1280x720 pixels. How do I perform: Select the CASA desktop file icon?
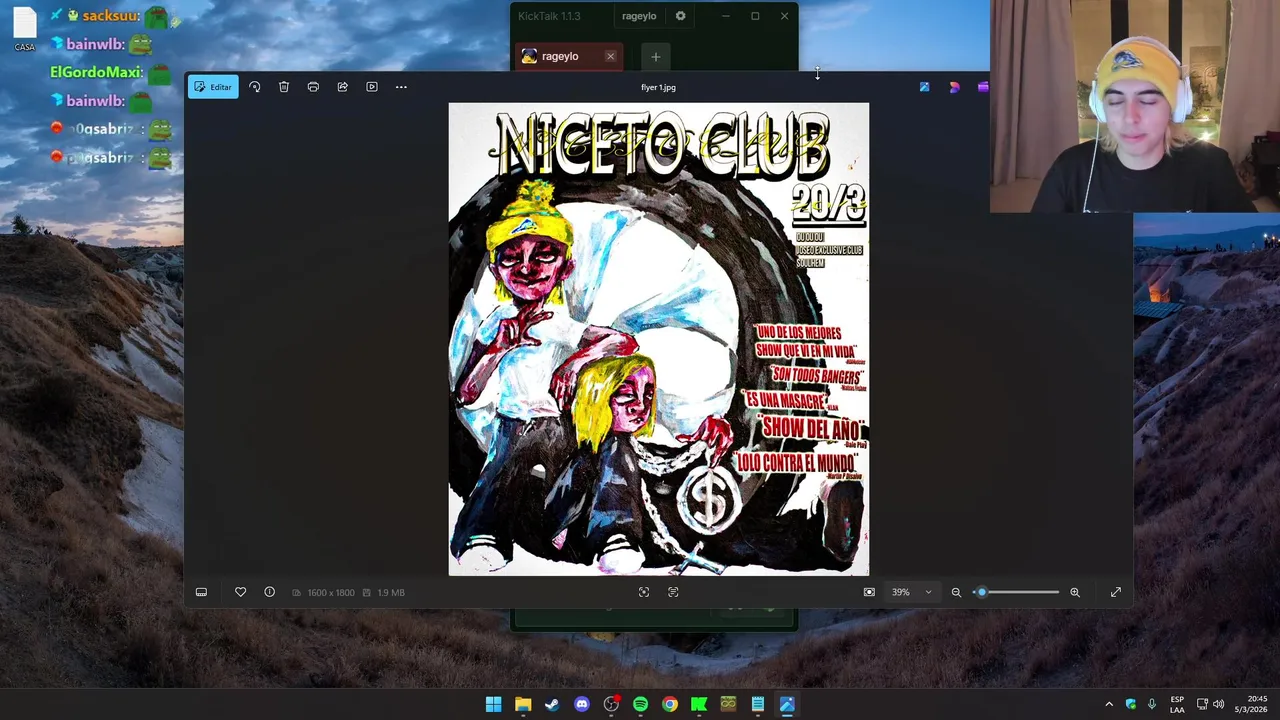[x=25, y=29]
